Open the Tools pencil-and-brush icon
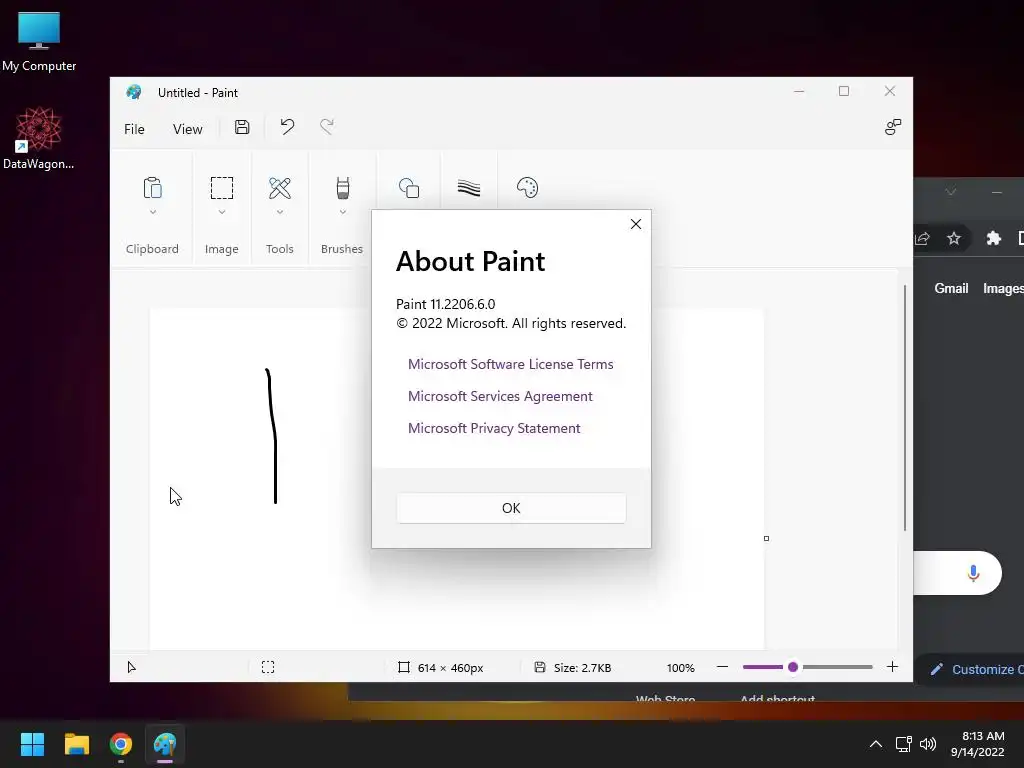 pyautogui.click(x=280, y=188)
